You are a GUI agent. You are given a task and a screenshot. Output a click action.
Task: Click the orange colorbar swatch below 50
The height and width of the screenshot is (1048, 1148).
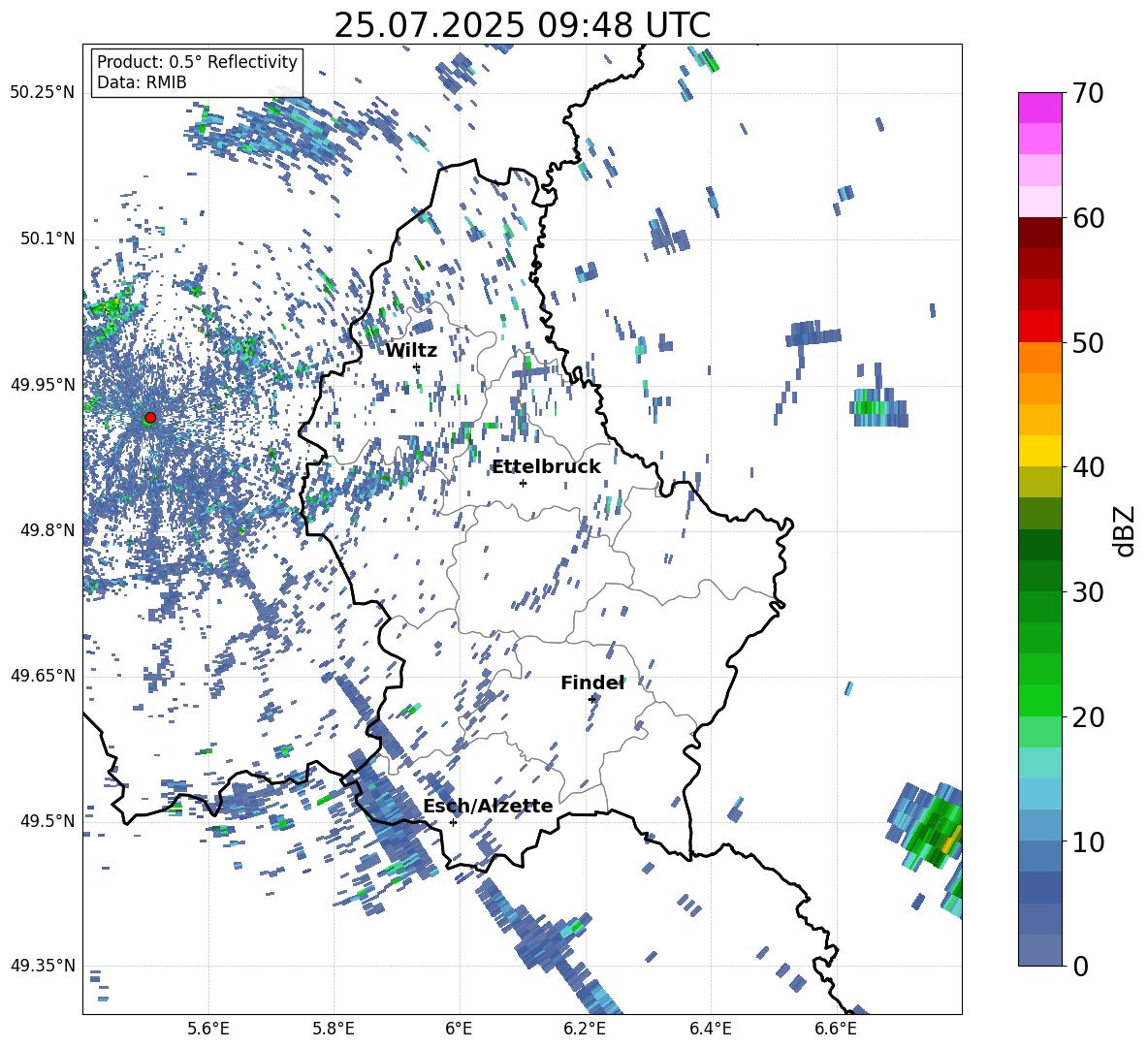pyautogui.click(x=1039, y=357)
